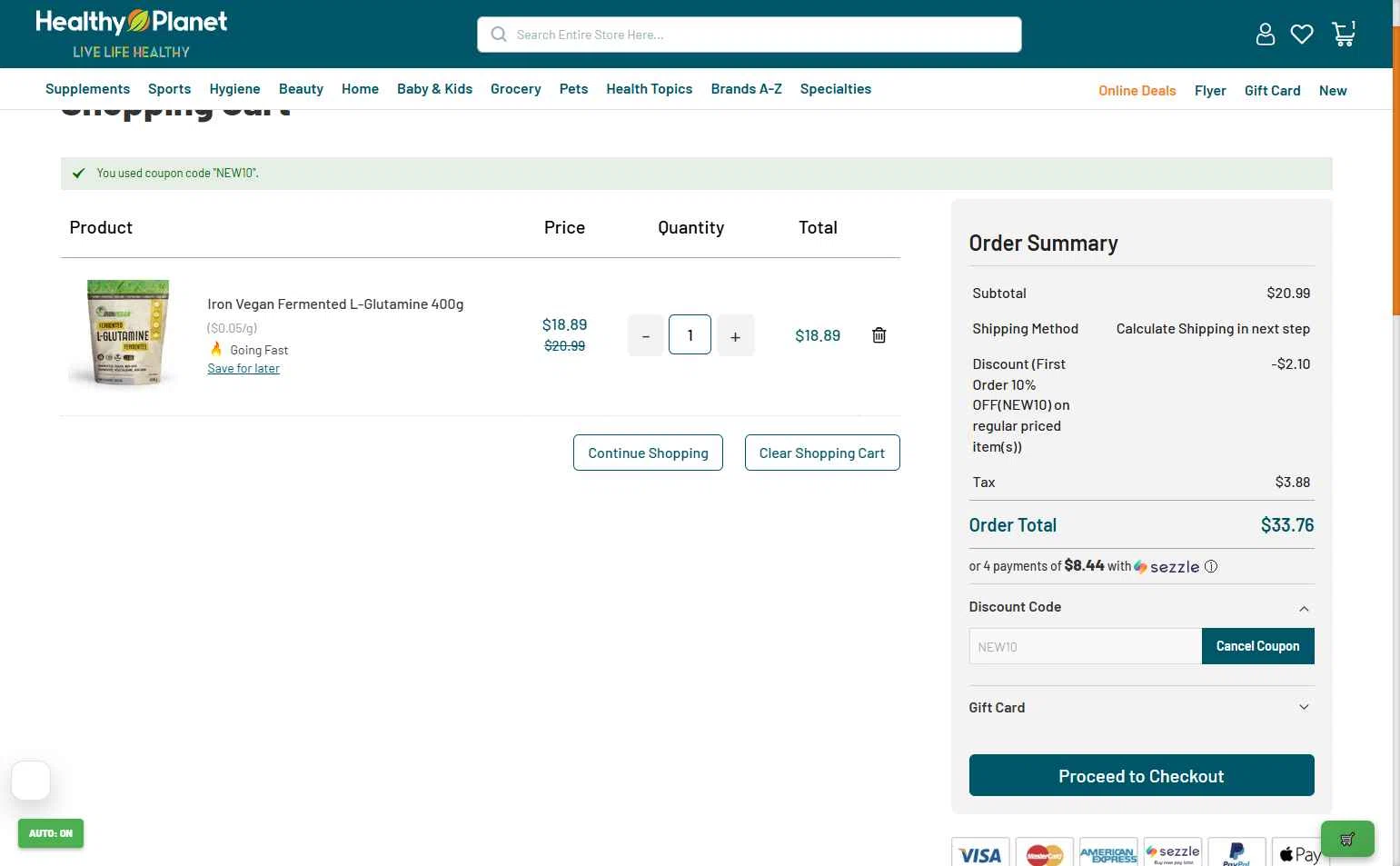Open the Beauty menu
The height and width of the screenshot is (866, 1400).
(301, 89)
